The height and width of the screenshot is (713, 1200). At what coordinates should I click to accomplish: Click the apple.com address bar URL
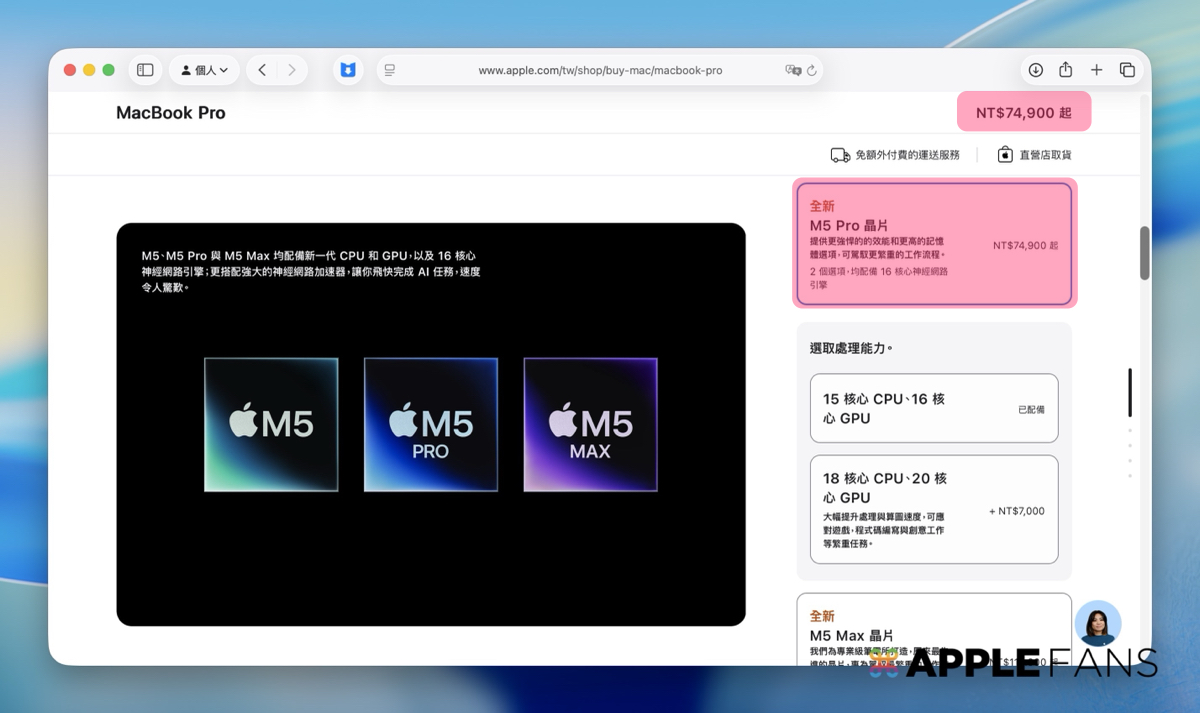click(600, 70)
